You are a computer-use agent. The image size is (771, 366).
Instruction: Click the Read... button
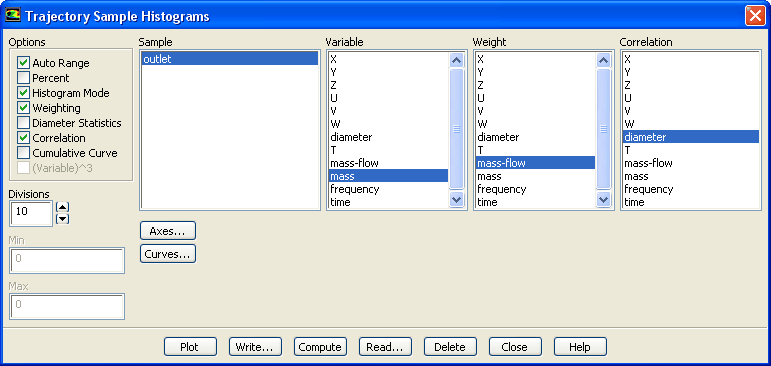click(x=385, y=347)
